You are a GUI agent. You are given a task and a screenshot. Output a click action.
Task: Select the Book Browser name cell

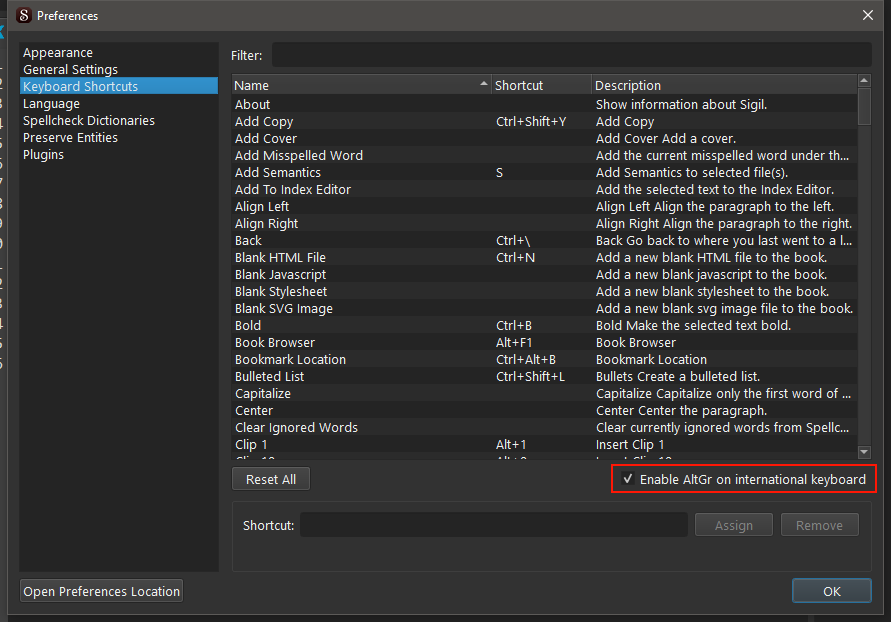click(x=361, y=343)
